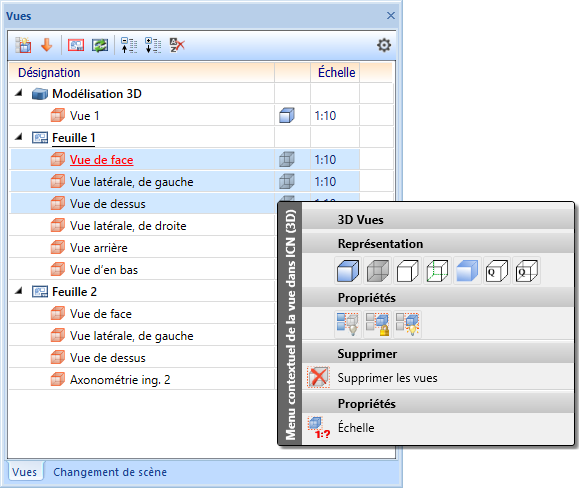This screenshot has height=488, width=580.
Task: Click scale 1:10 of Vue latérale, de gauche
Action: click(325, 181)
